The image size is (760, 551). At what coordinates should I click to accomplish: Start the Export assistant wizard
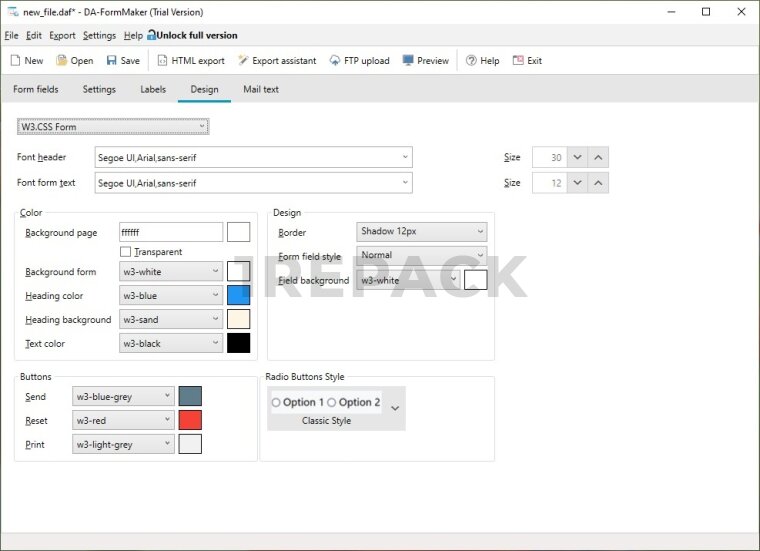243,61
